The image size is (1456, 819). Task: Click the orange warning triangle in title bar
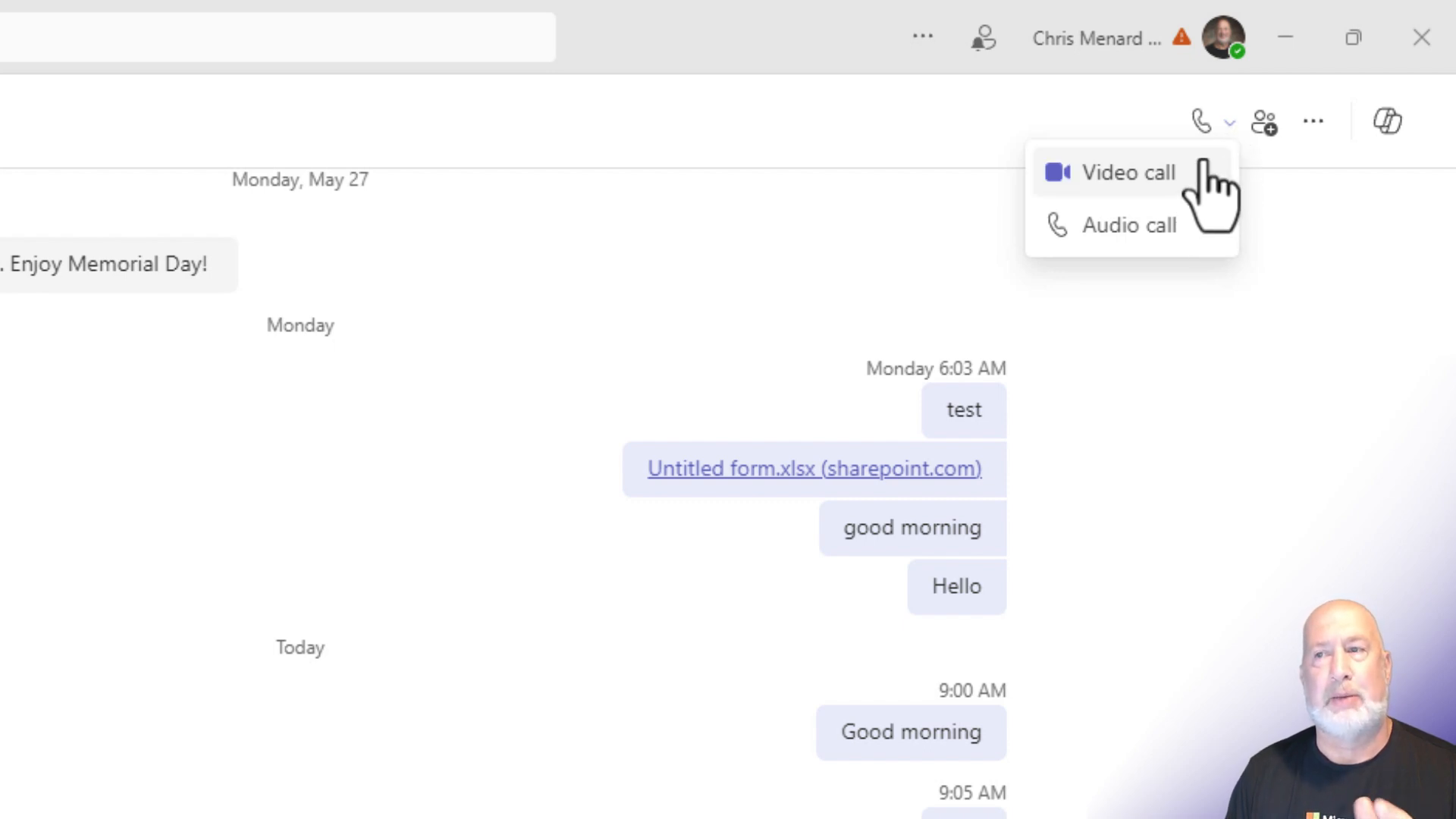[1182, 36]
